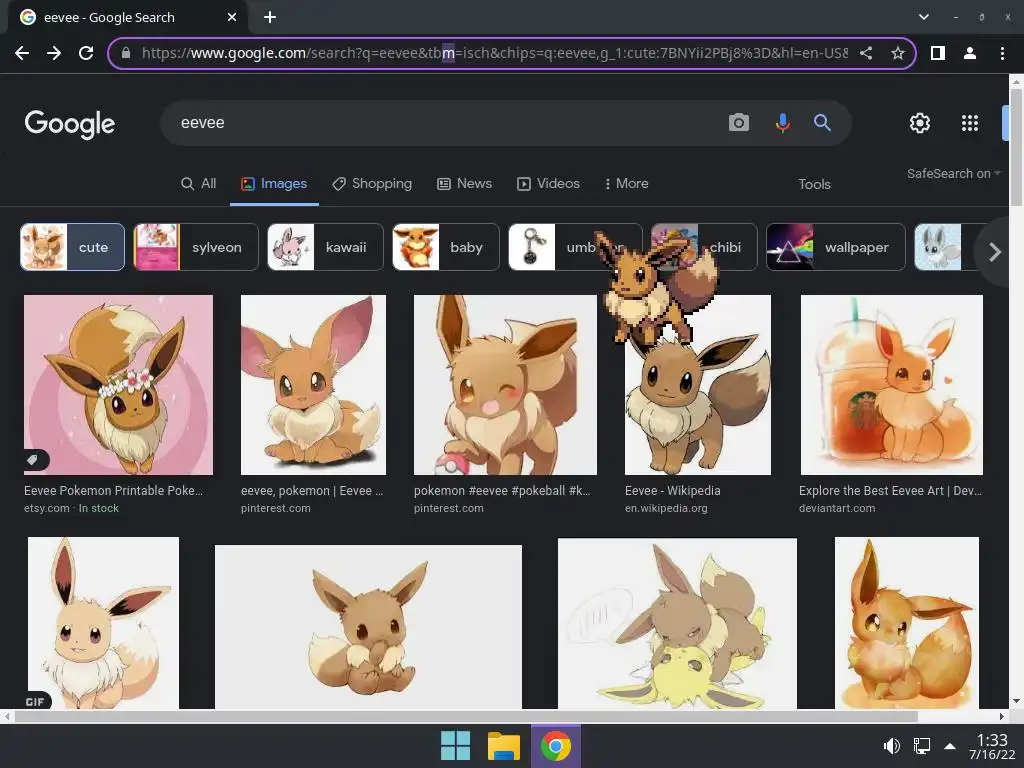Click the horizontal scrollbar thumb
Image resolution: width=1024 pixels, height=768 pixels.
466,716
